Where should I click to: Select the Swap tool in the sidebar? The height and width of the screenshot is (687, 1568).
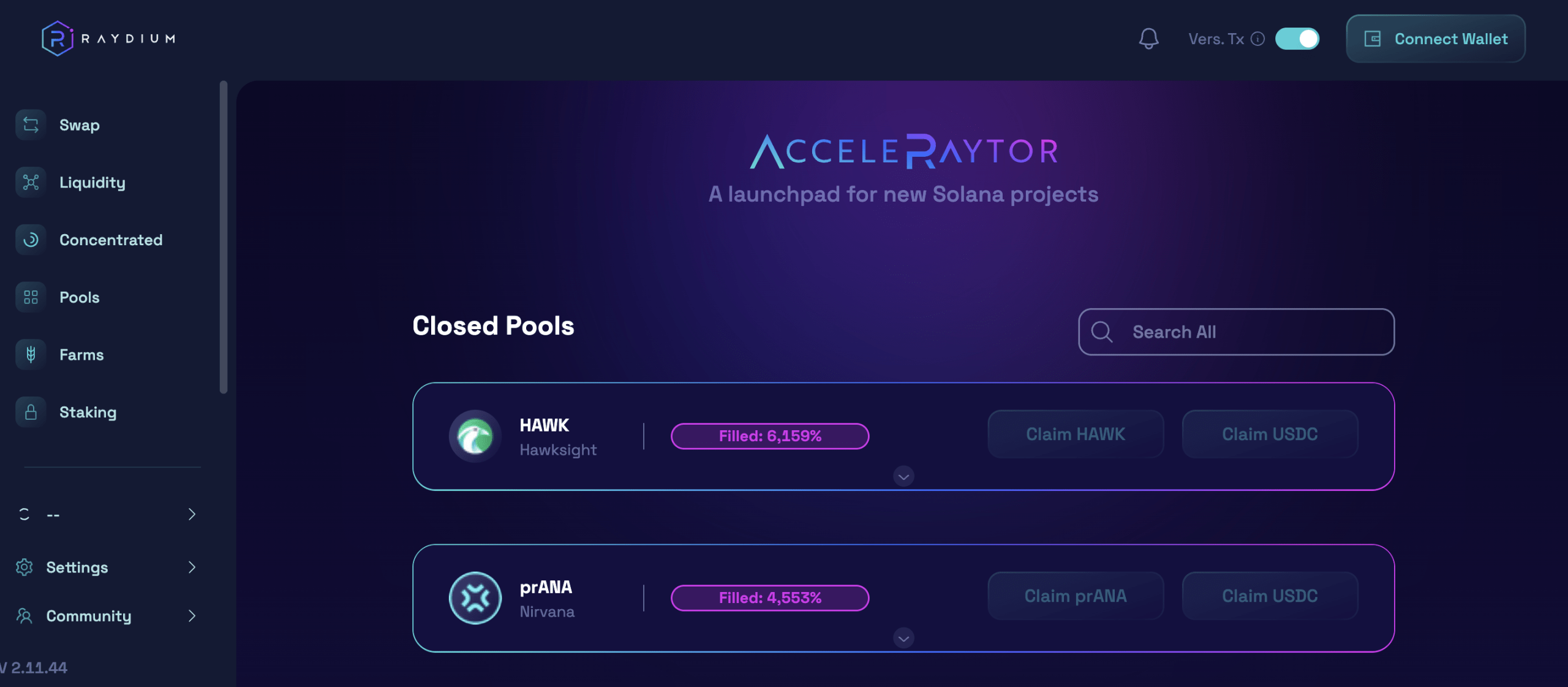(30, 124)
